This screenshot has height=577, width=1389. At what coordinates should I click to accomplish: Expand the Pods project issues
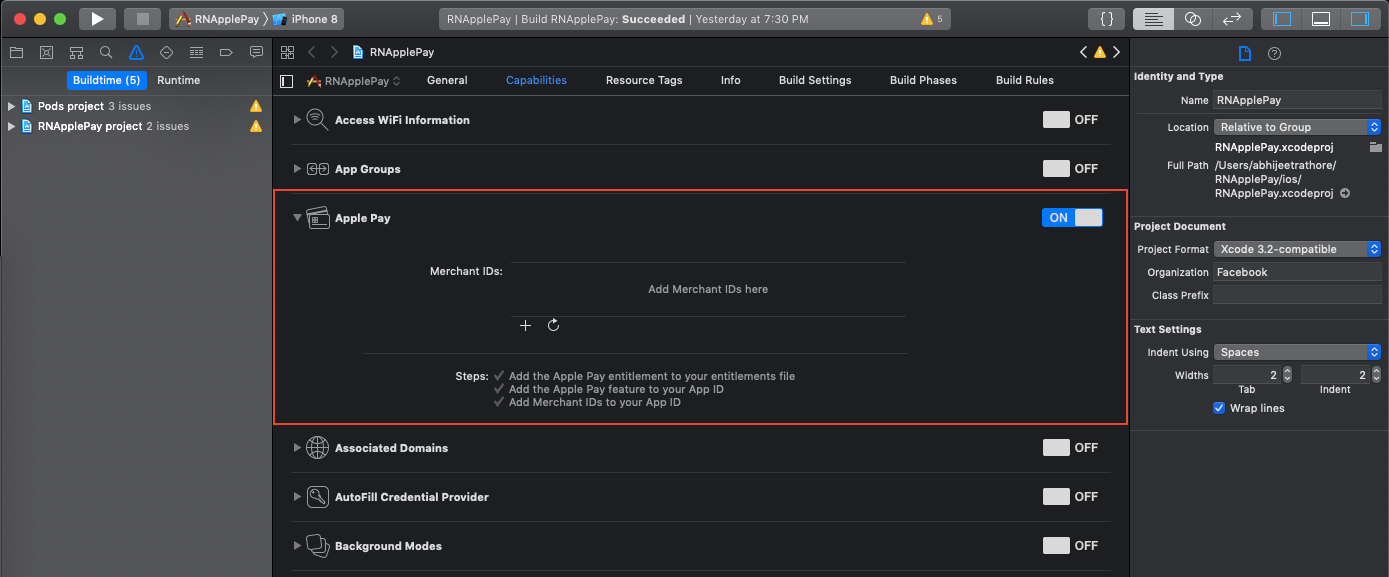pos(11,106)
